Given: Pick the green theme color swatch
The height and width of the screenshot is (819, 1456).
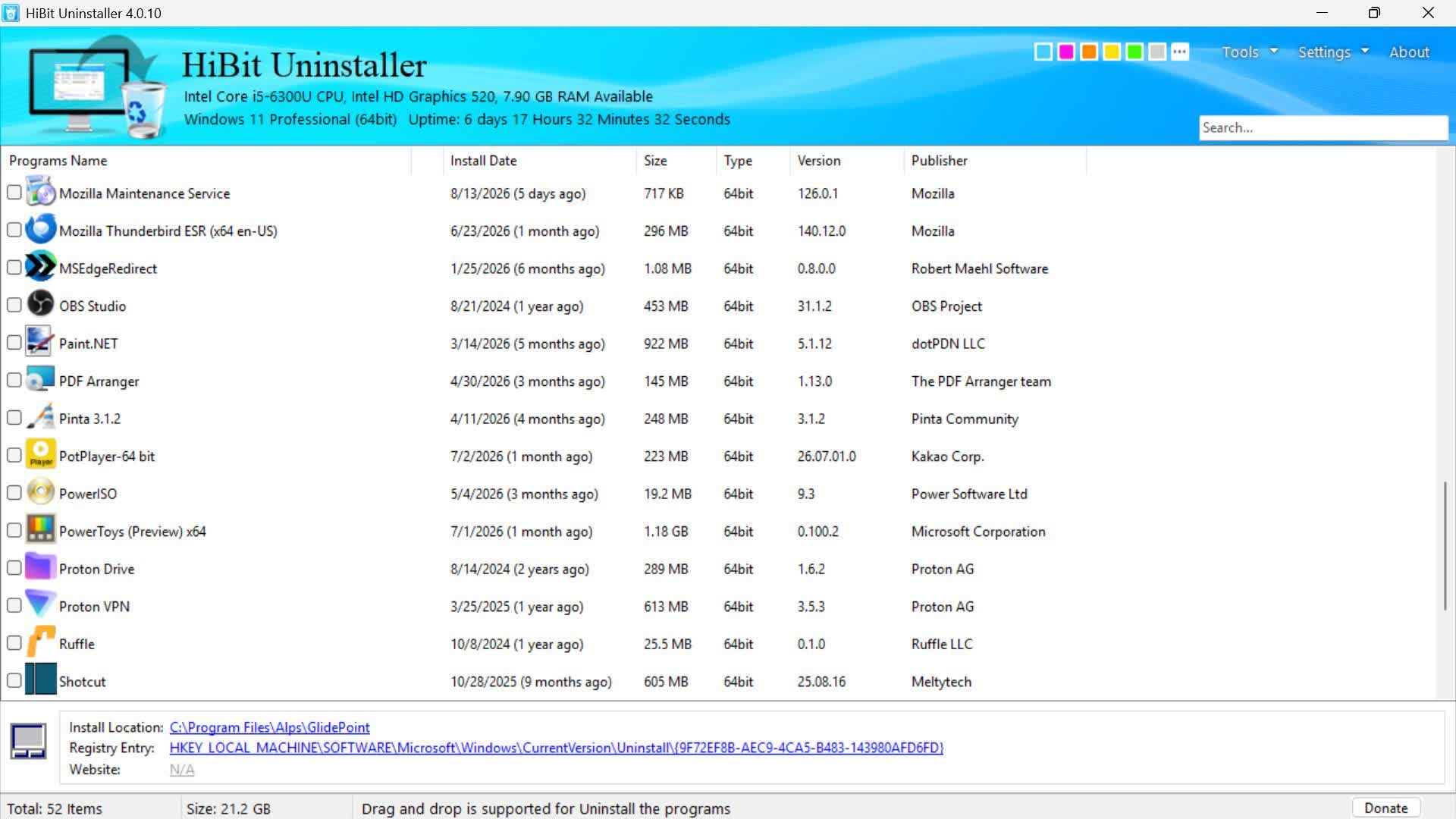Looking at the screenshot, I should (x=1134, y=52).
